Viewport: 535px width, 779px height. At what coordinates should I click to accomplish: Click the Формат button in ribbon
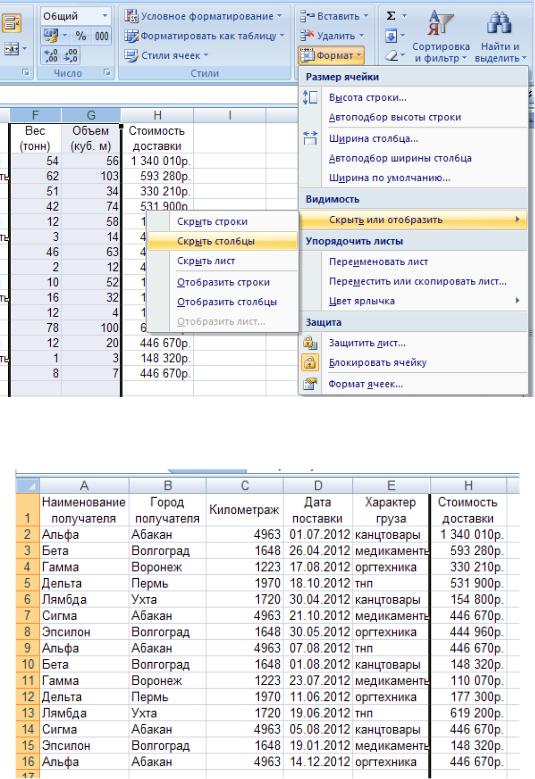pyautogui.click(x=331, y=55)
